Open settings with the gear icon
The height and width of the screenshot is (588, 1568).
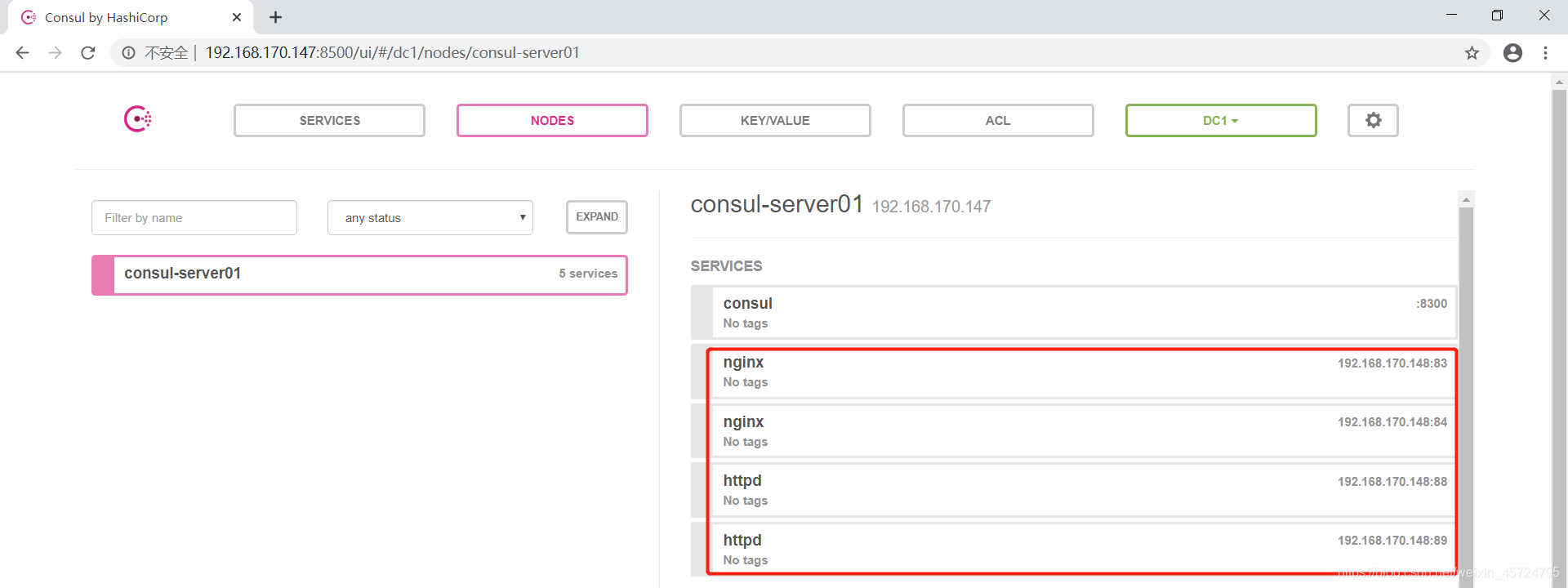click(x=1373, y=120)
